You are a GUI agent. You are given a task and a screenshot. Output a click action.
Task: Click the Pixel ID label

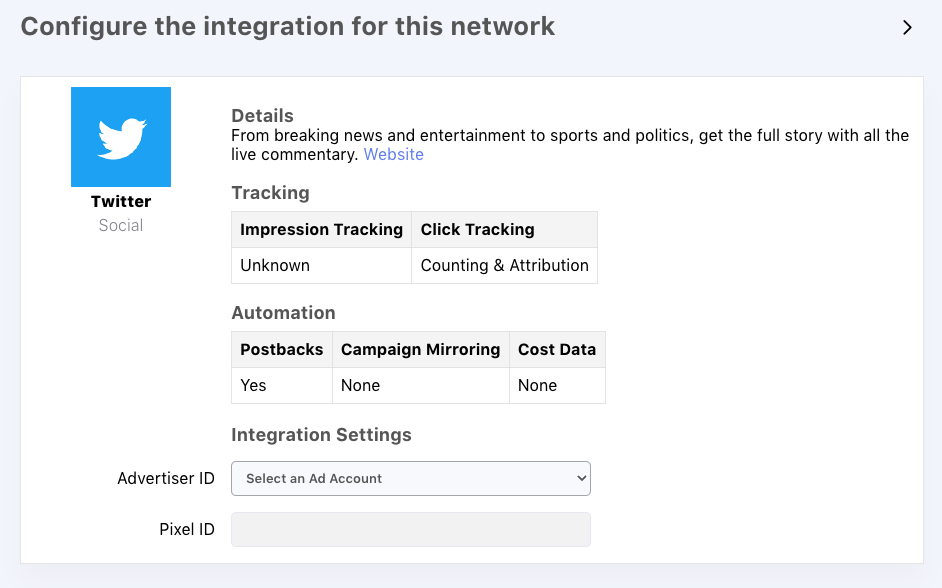[187, 530]
